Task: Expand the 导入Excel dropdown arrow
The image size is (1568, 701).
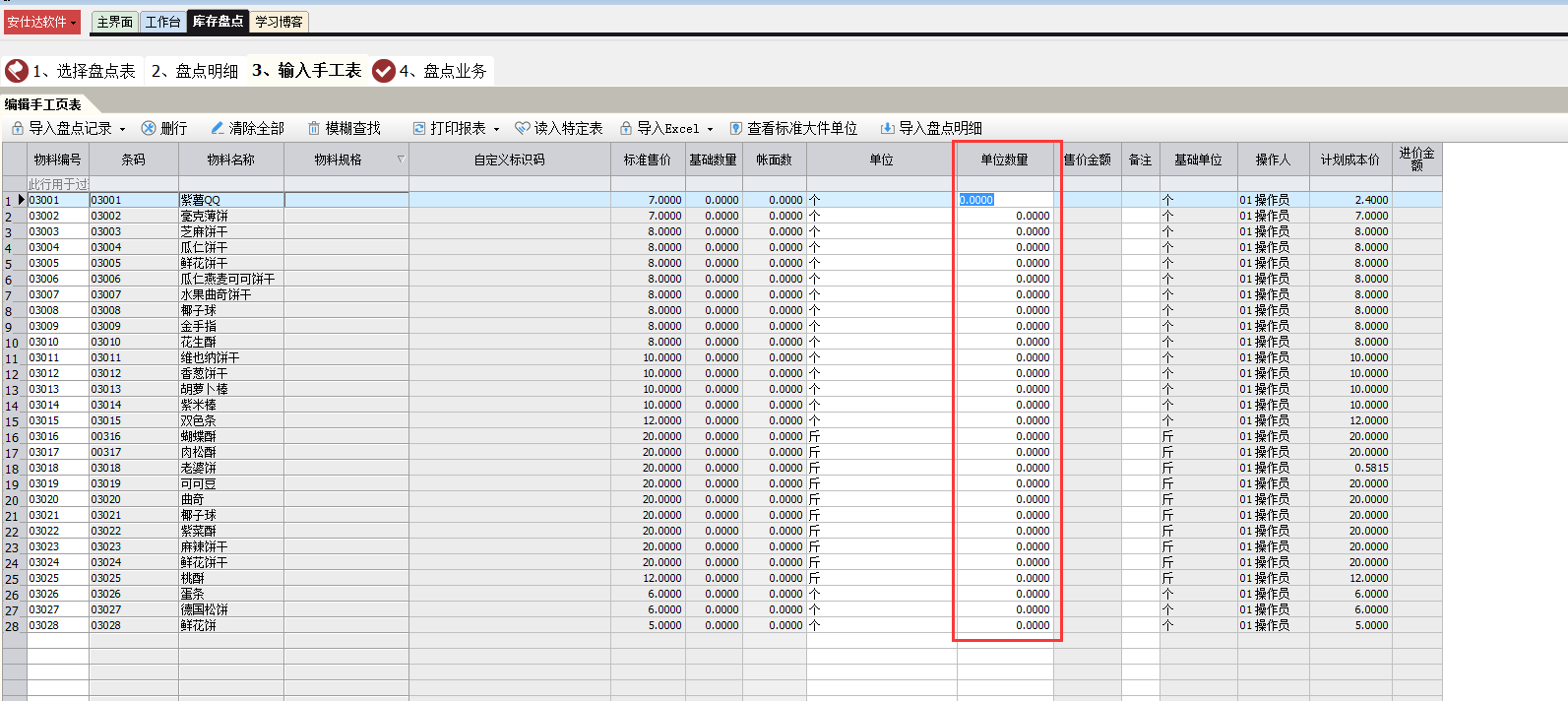Action: pyautogui.click(x=710, y=129)
